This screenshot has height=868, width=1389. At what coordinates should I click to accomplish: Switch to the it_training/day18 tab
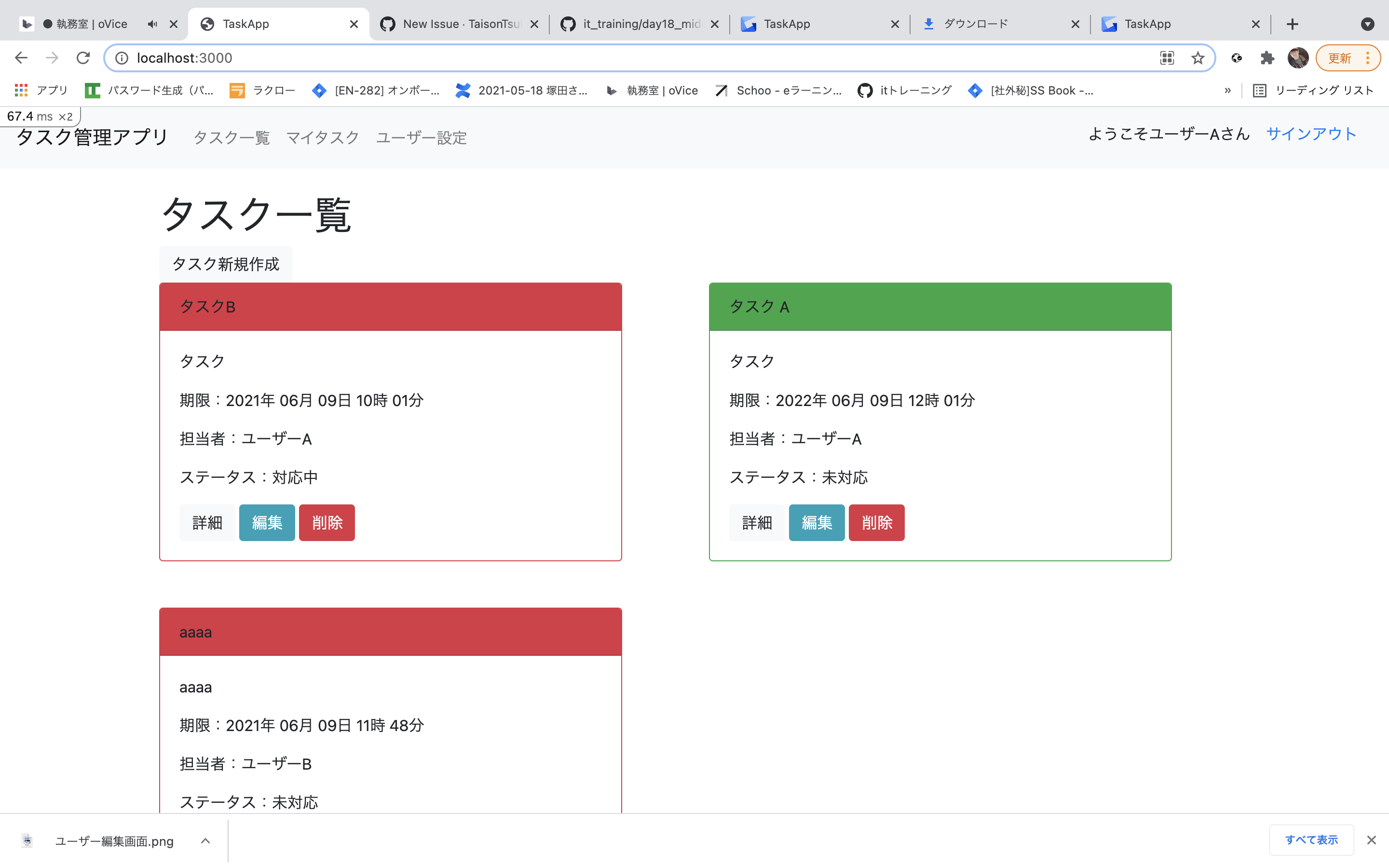click(640, 24)
